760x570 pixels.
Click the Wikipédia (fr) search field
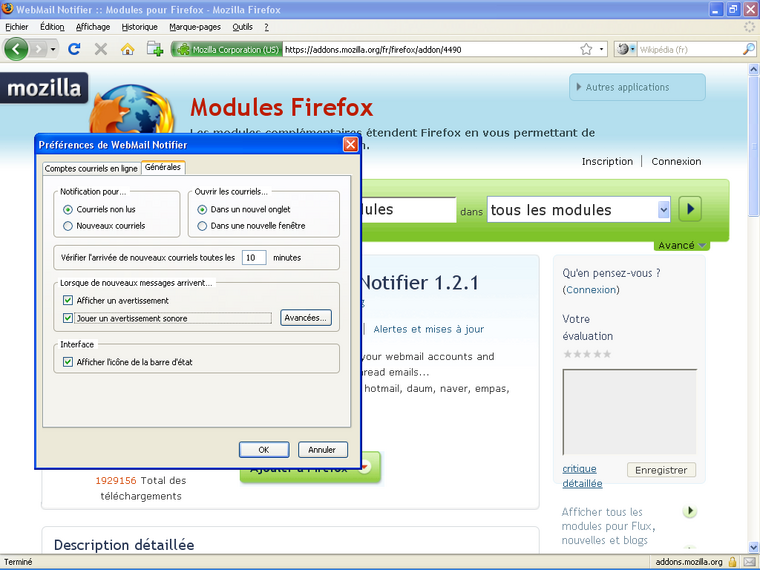point(689,49)
